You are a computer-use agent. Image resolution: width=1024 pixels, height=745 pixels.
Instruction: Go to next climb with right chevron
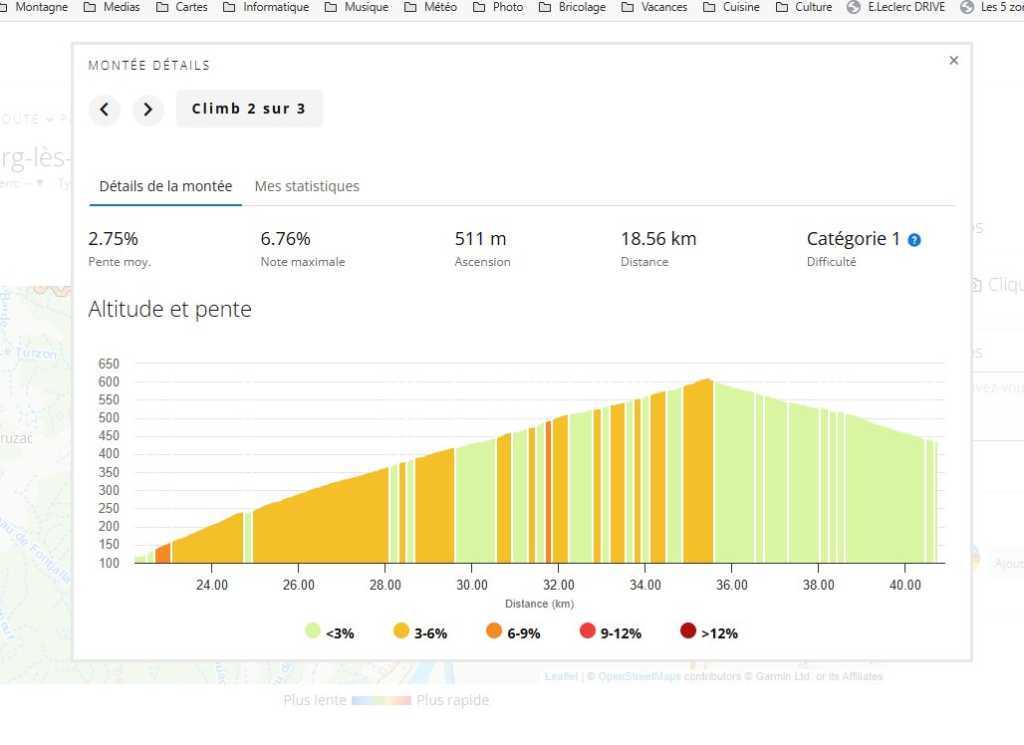[x=148, y=109]
